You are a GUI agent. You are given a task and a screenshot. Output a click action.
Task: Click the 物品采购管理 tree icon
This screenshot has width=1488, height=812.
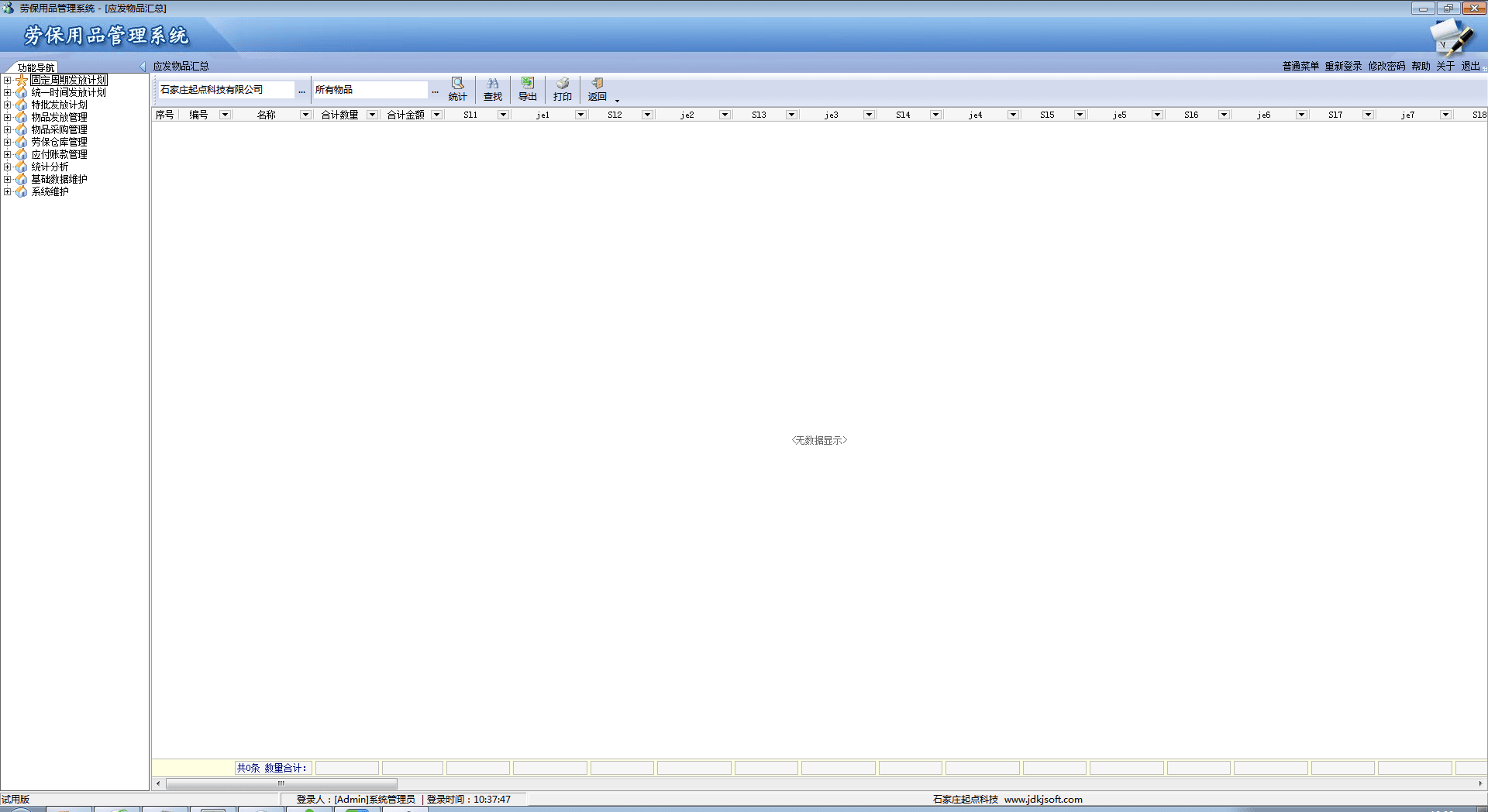coord(22,130)
